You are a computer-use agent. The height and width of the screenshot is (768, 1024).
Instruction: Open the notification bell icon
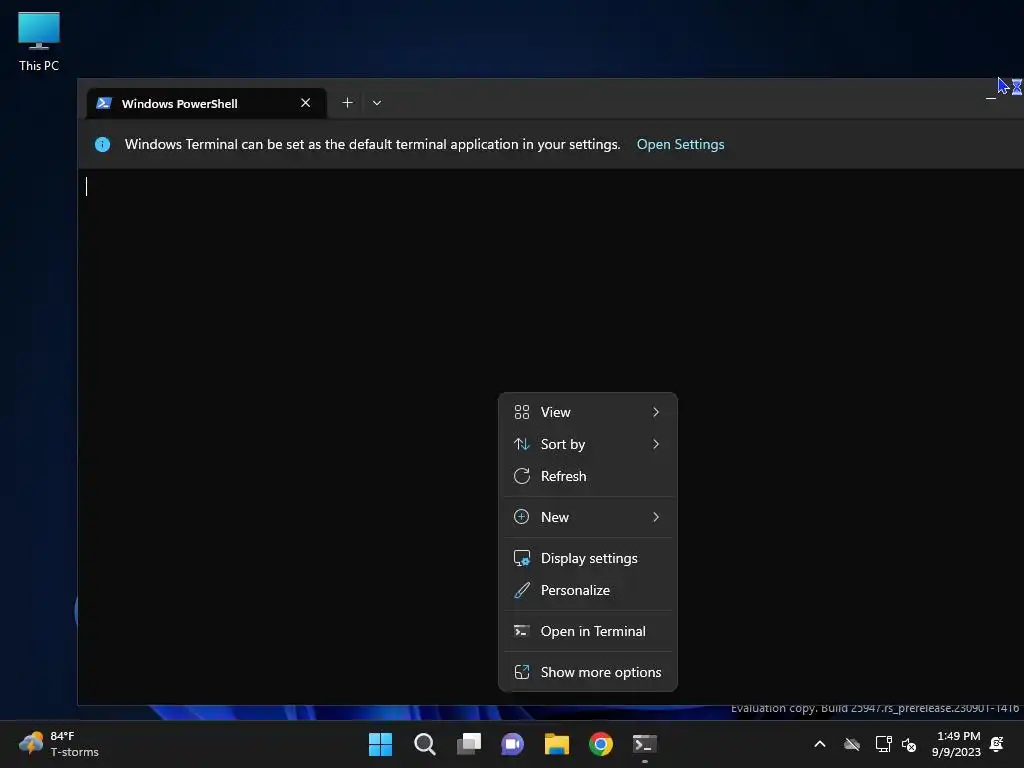[x=997, y=744]
